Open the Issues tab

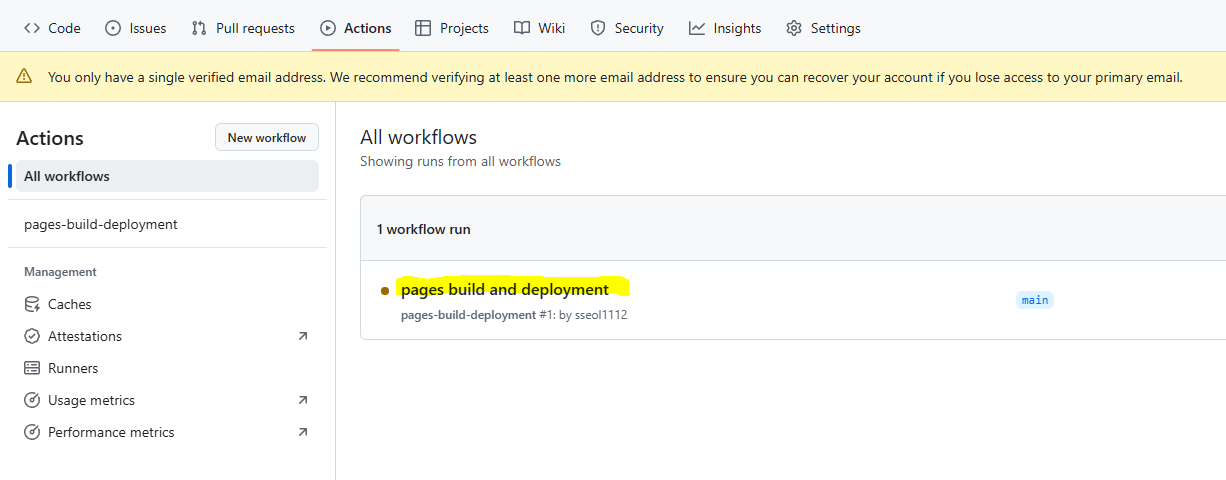(136, 28)
